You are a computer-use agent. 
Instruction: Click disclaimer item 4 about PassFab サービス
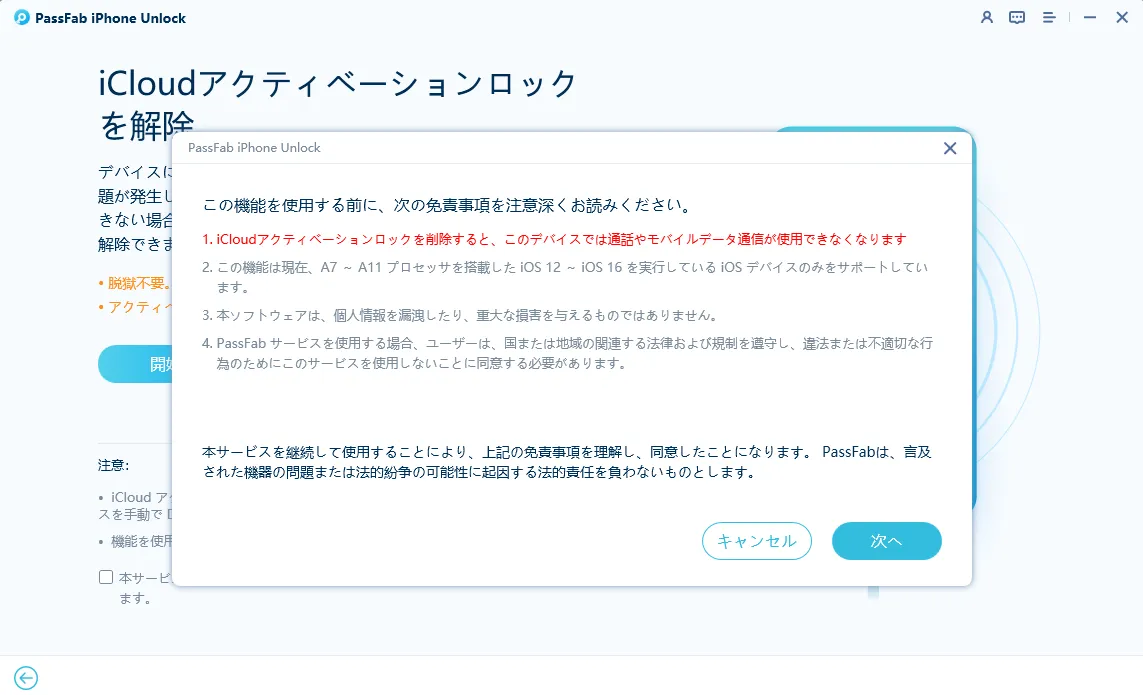(567, 353)
